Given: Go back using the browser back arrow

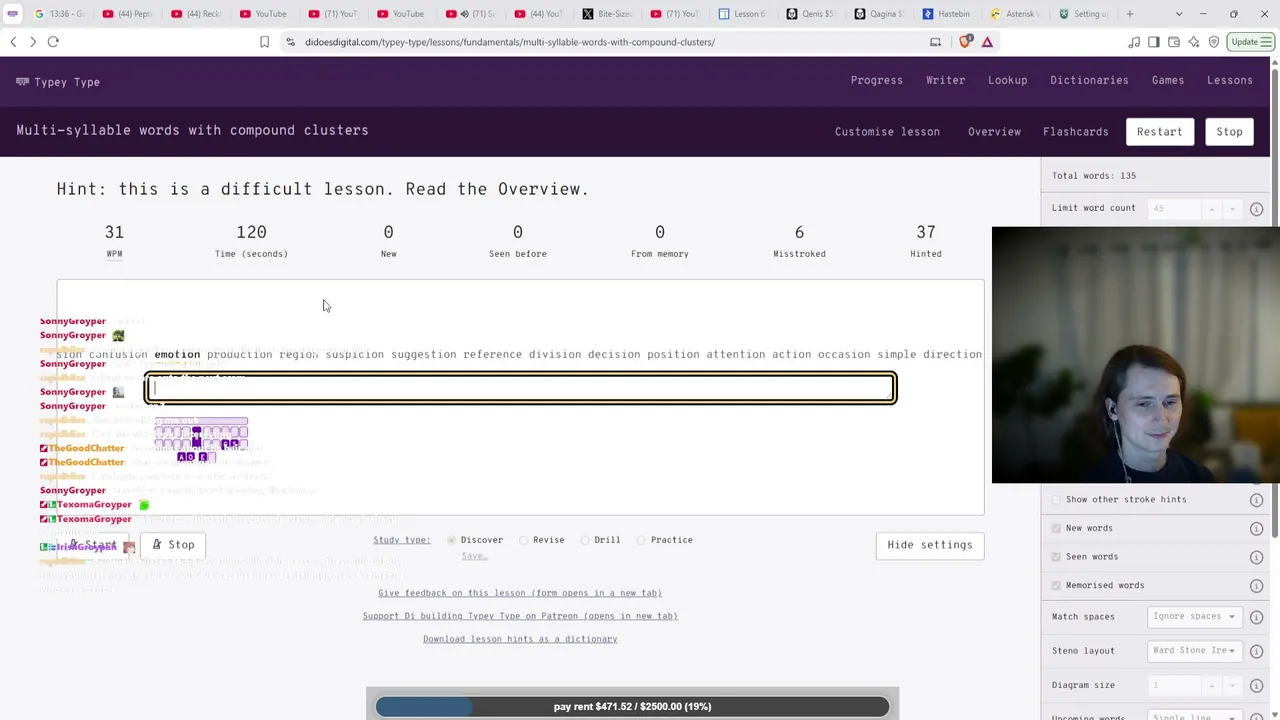Looking at the screenshot, I should point(13,42).
